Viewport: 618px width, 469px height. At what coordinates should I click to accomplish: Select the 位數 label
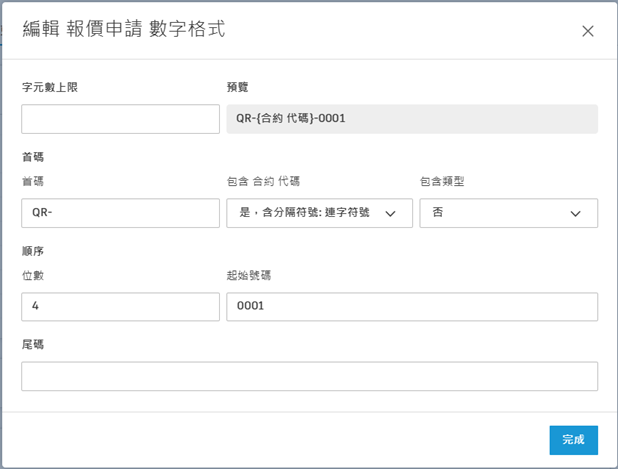pyautogui.click(x=33, y=275)
